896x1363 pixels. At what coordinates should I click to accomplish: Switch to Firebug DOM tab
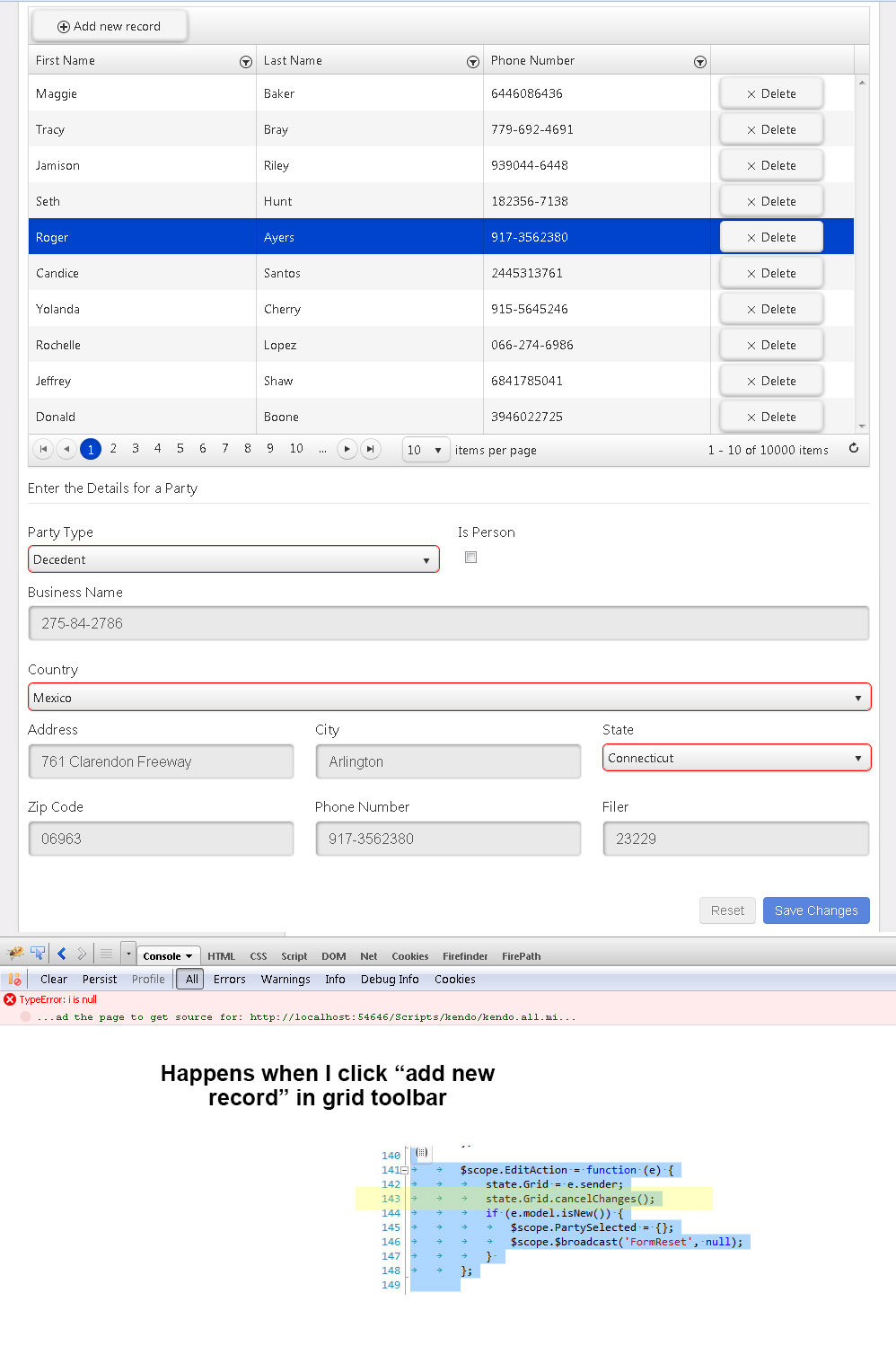pos(334,956)
